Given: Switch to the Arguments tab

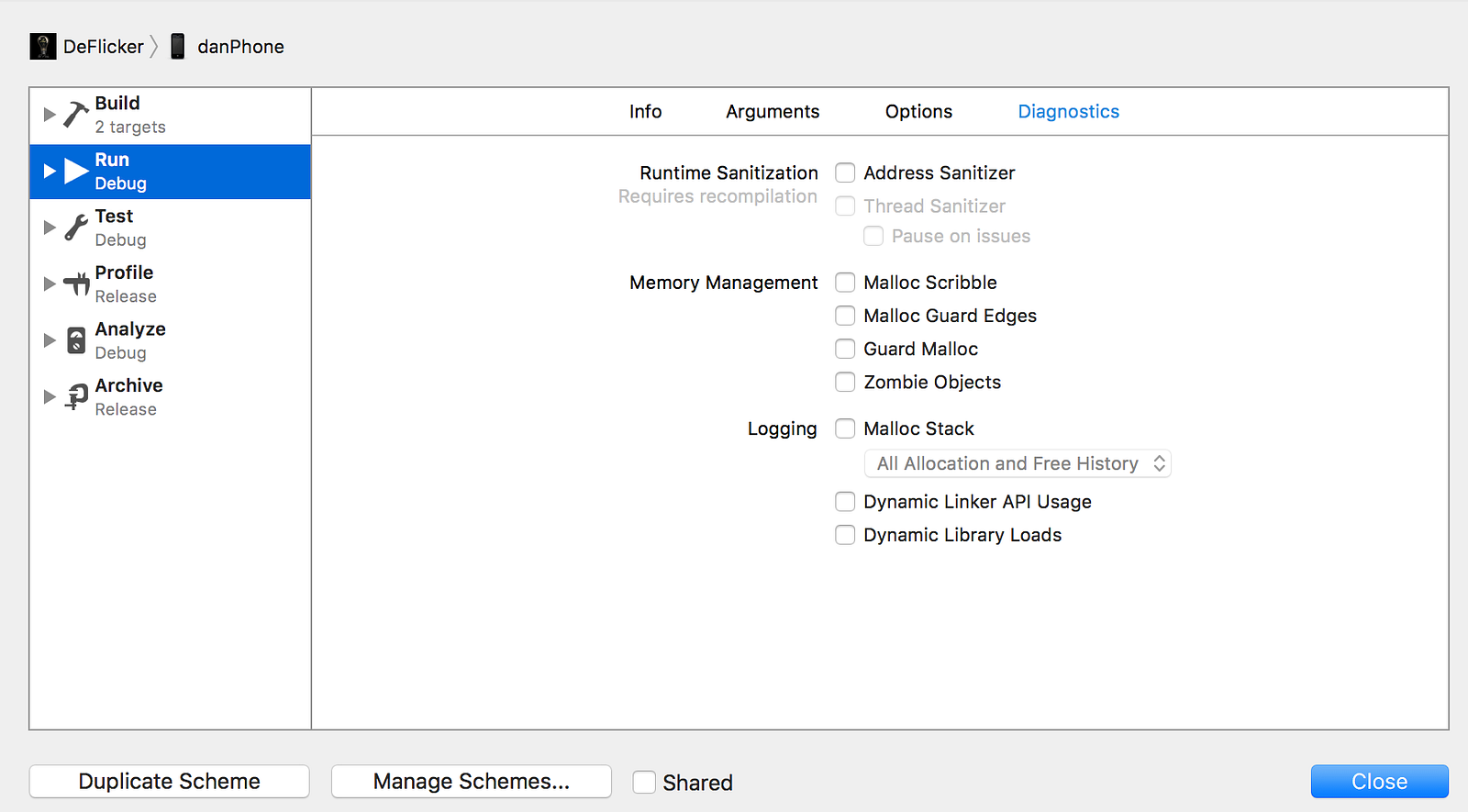Looking at the screenshot, I should tap(773, 112).
